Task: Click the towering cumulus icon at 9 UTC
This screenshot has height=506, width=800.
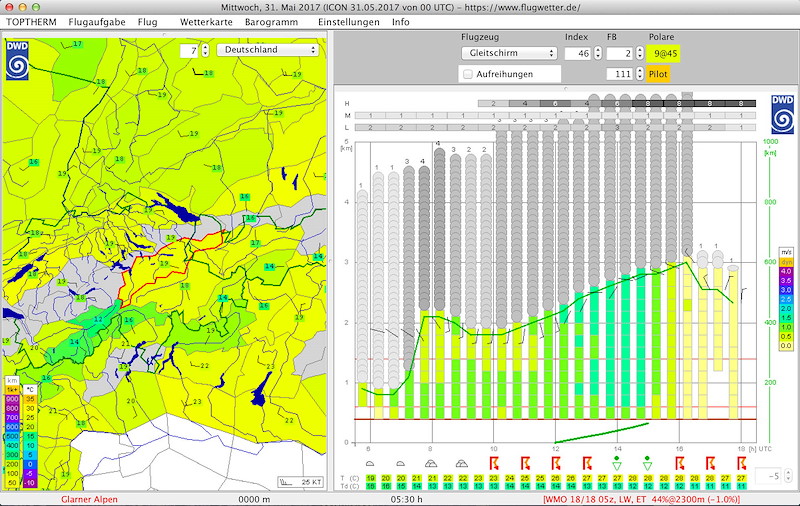Action: (x=462, y=463)
